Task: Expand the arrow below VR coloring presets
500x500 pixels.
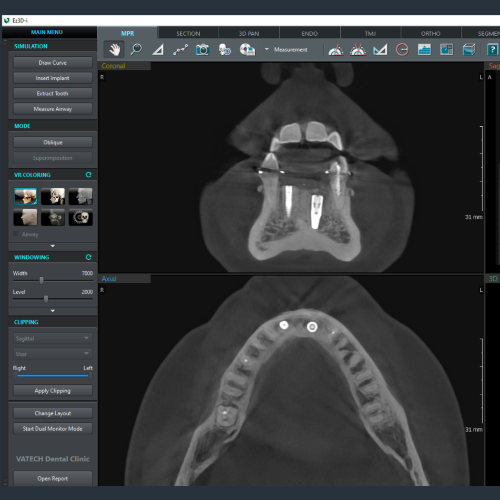Action: pyautogui.click(x=53, y=246)
